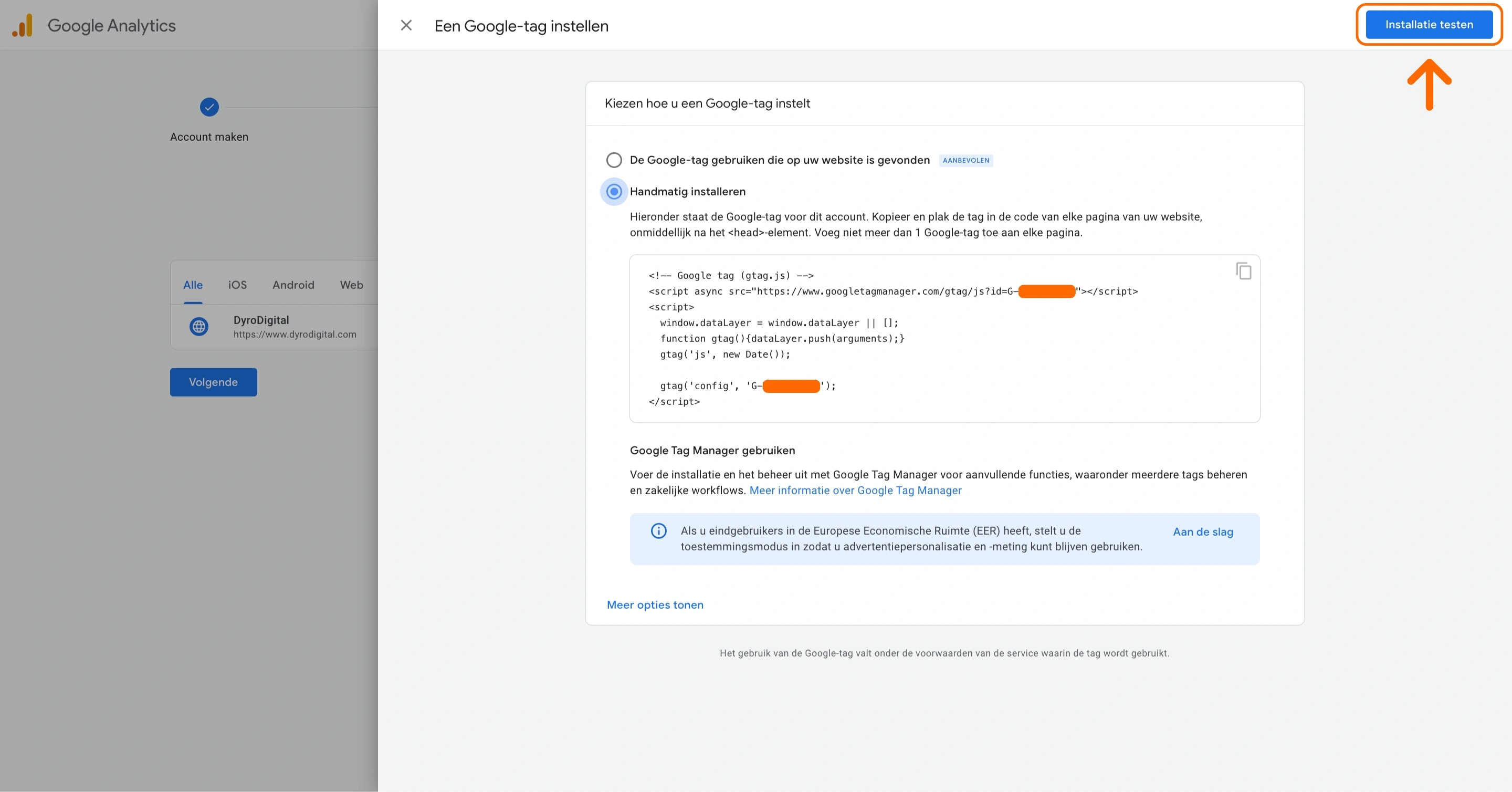The image size is (1512, 792).
Task: Select 'De Google-tag gebruiken die op uw website is gevonden'
Action: click(614, 160)
